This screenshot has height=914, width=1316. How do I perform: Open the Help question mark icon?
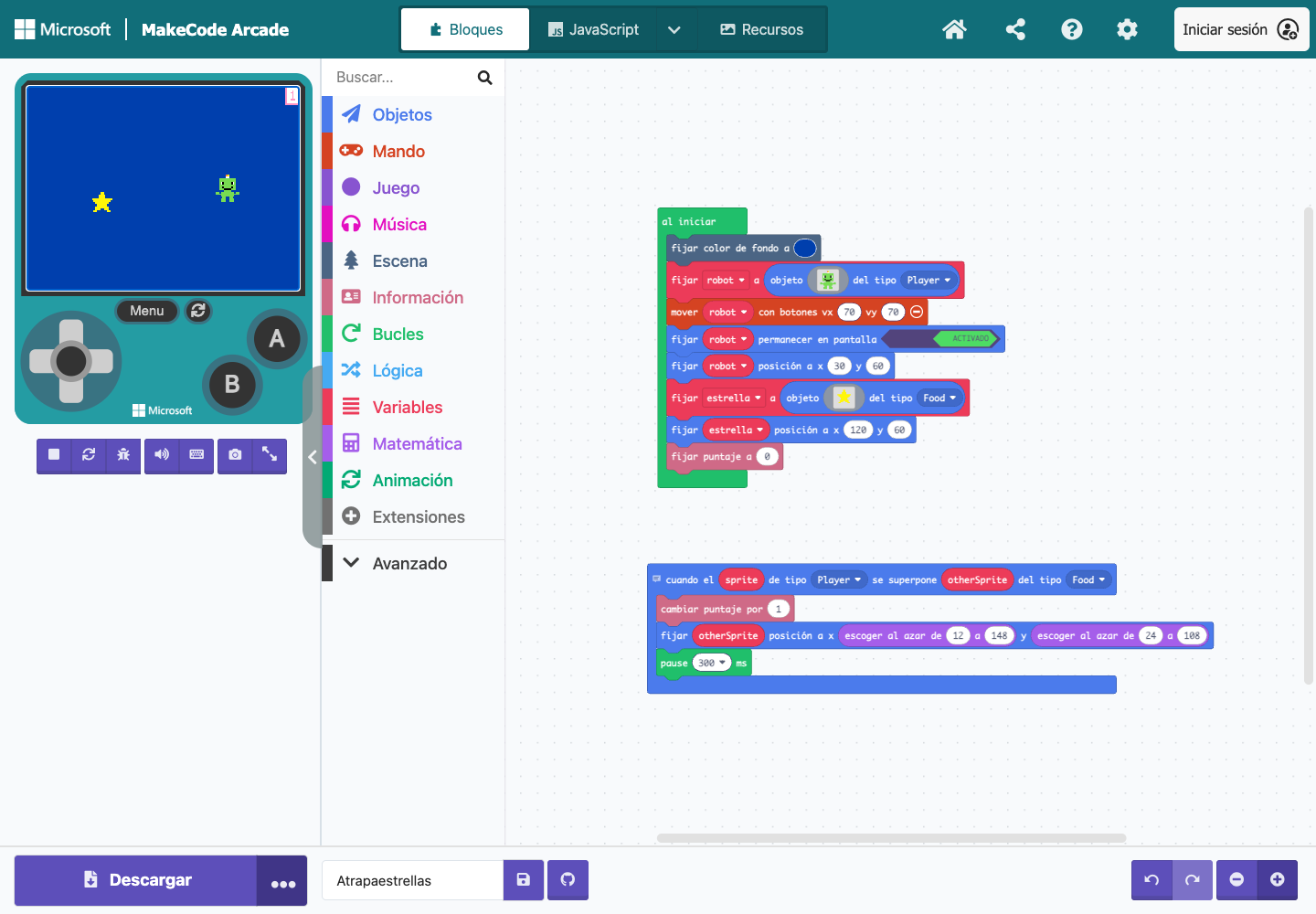(x=1072, y=29)
